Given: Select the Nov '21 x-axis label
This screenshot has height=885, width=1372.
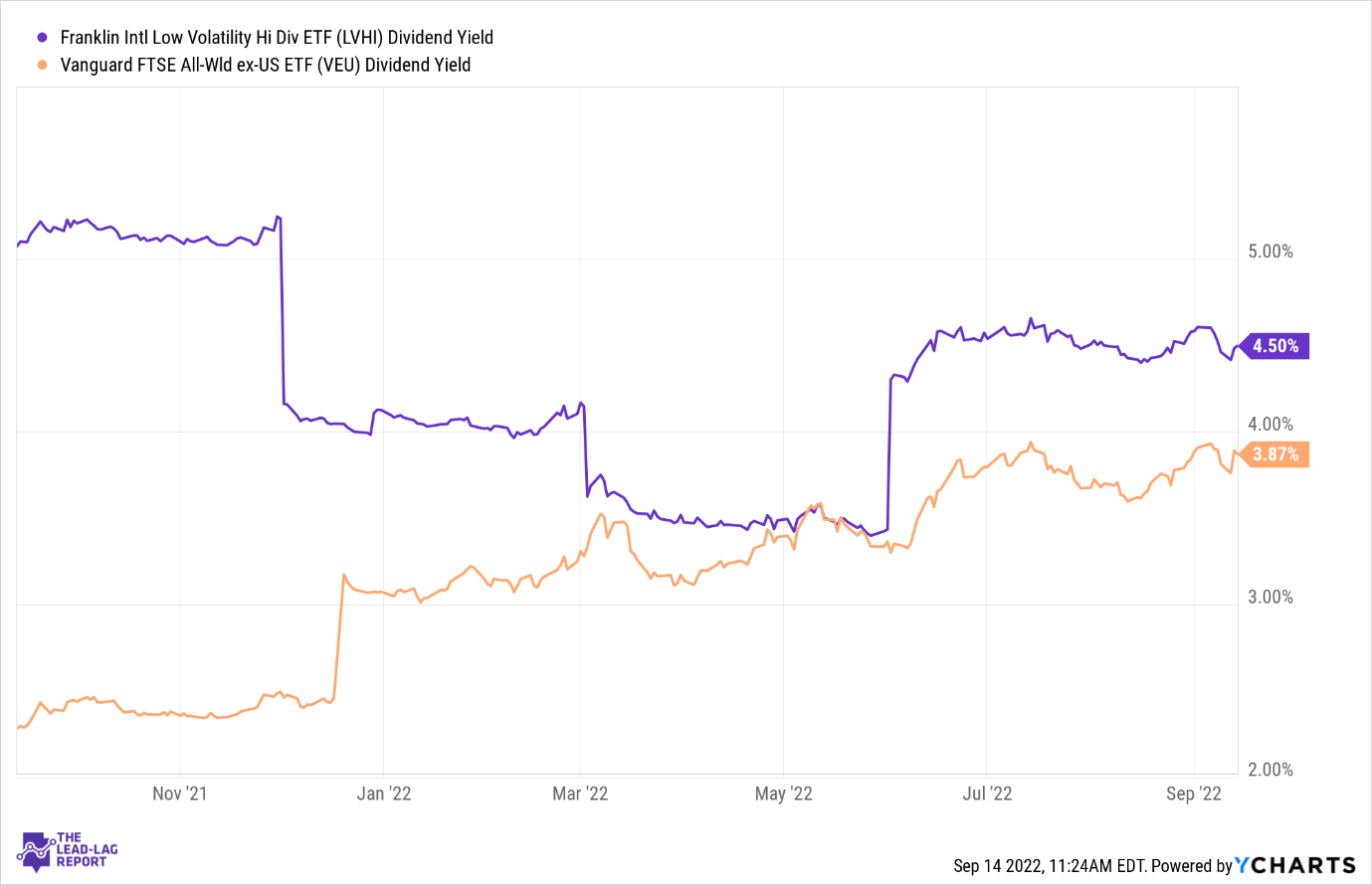Looking at the screenshot, I should pos(179,794).
